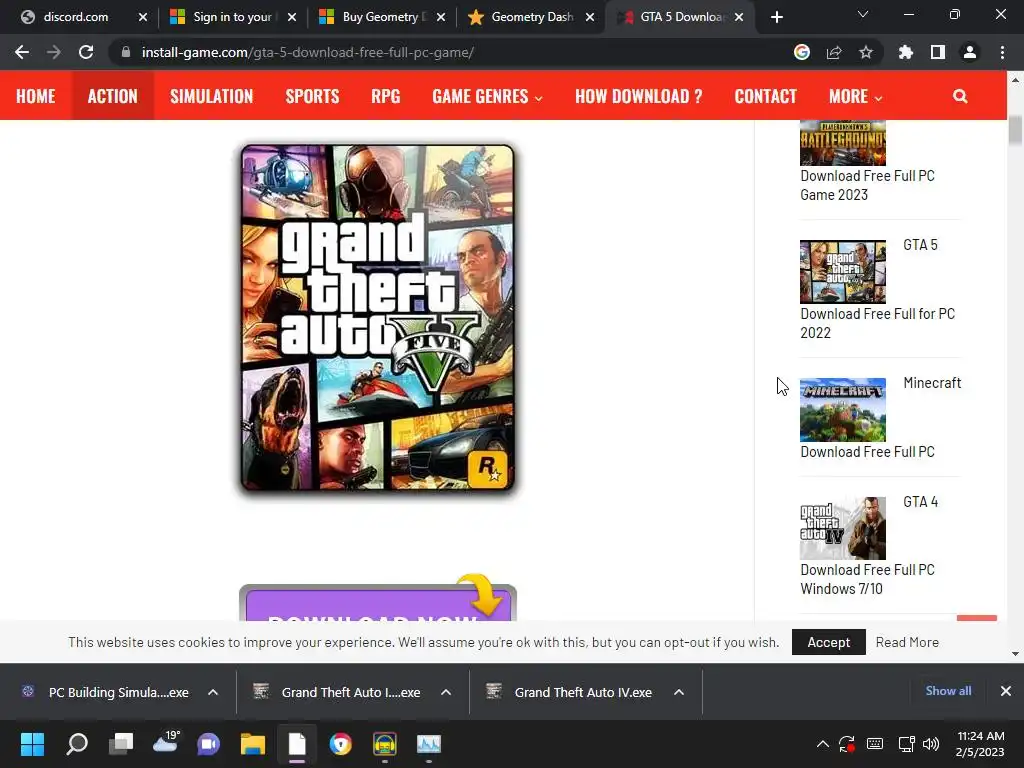
Task: Click the Battlegrounds thumbnail in sidebar
Action: pyautogui.click(x=842, y=142)
